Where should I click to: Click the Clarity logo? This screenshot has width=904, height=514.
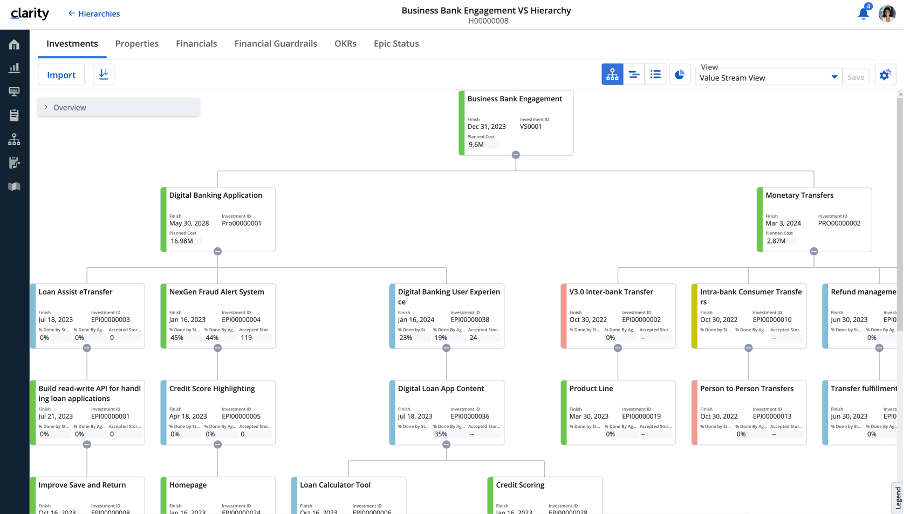(x=30, y=13)
